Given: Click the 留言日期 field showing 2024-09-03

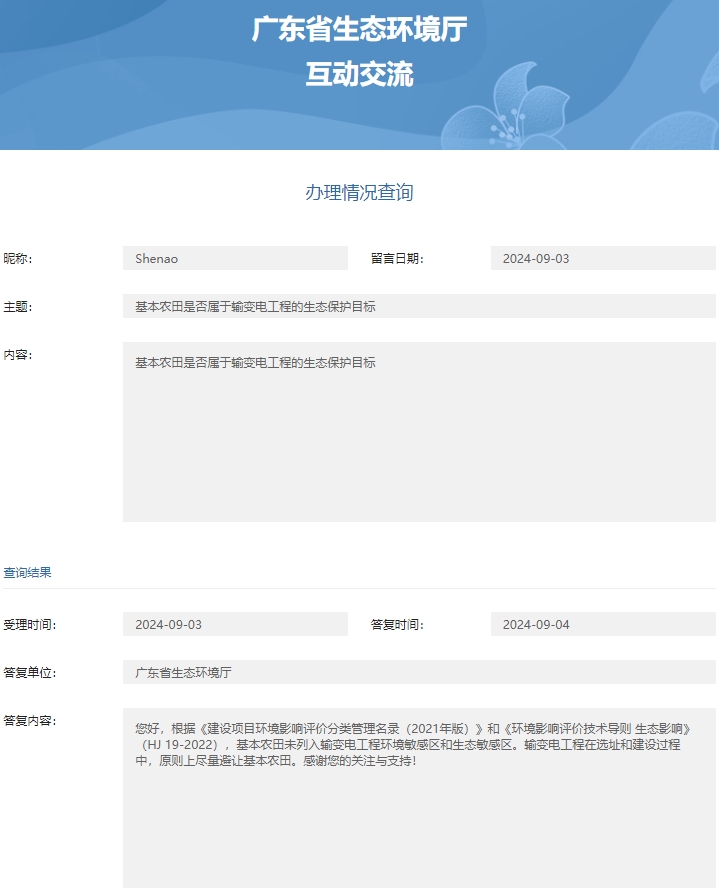Looking at the screenshot, I should [603, 258].
